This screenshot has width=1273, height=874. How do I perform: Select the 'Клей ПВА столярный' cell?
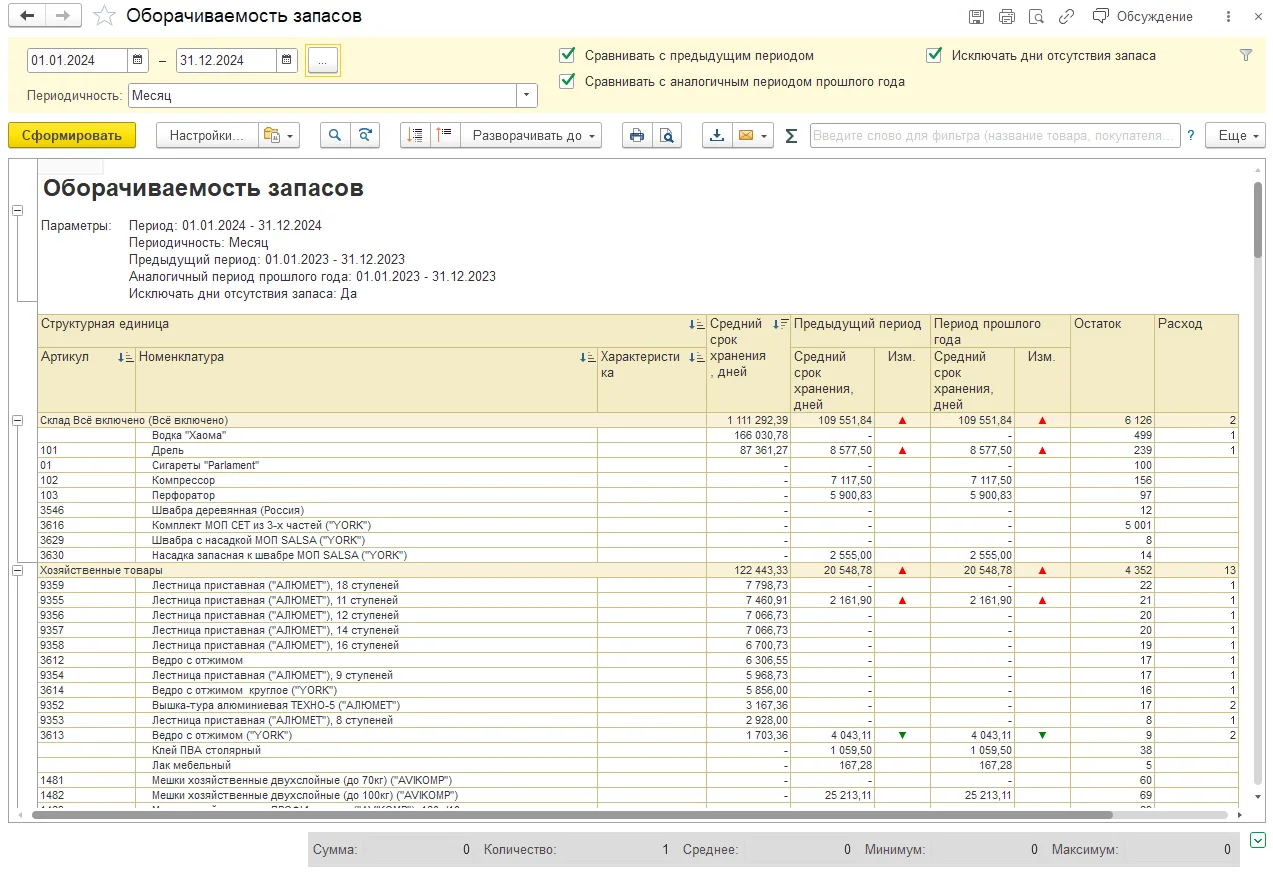366,750
